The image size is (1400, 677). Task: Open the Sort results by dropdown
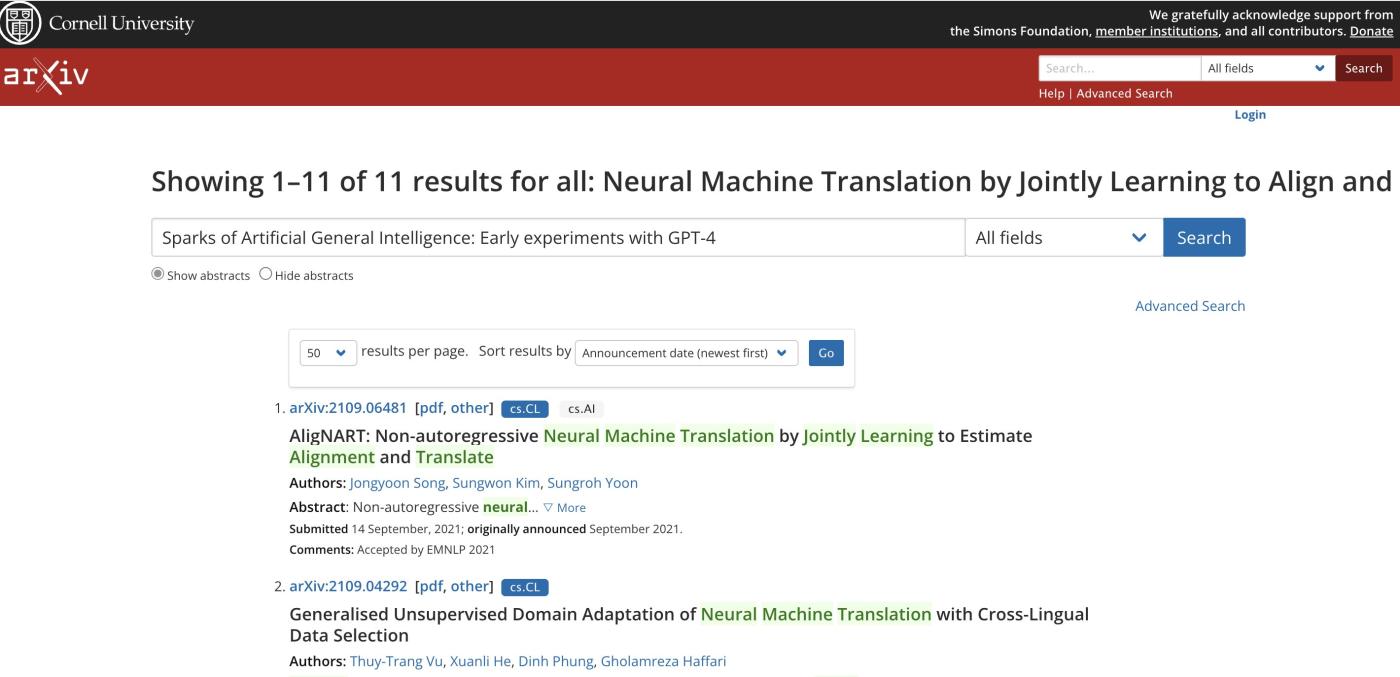tap(687, 353)
